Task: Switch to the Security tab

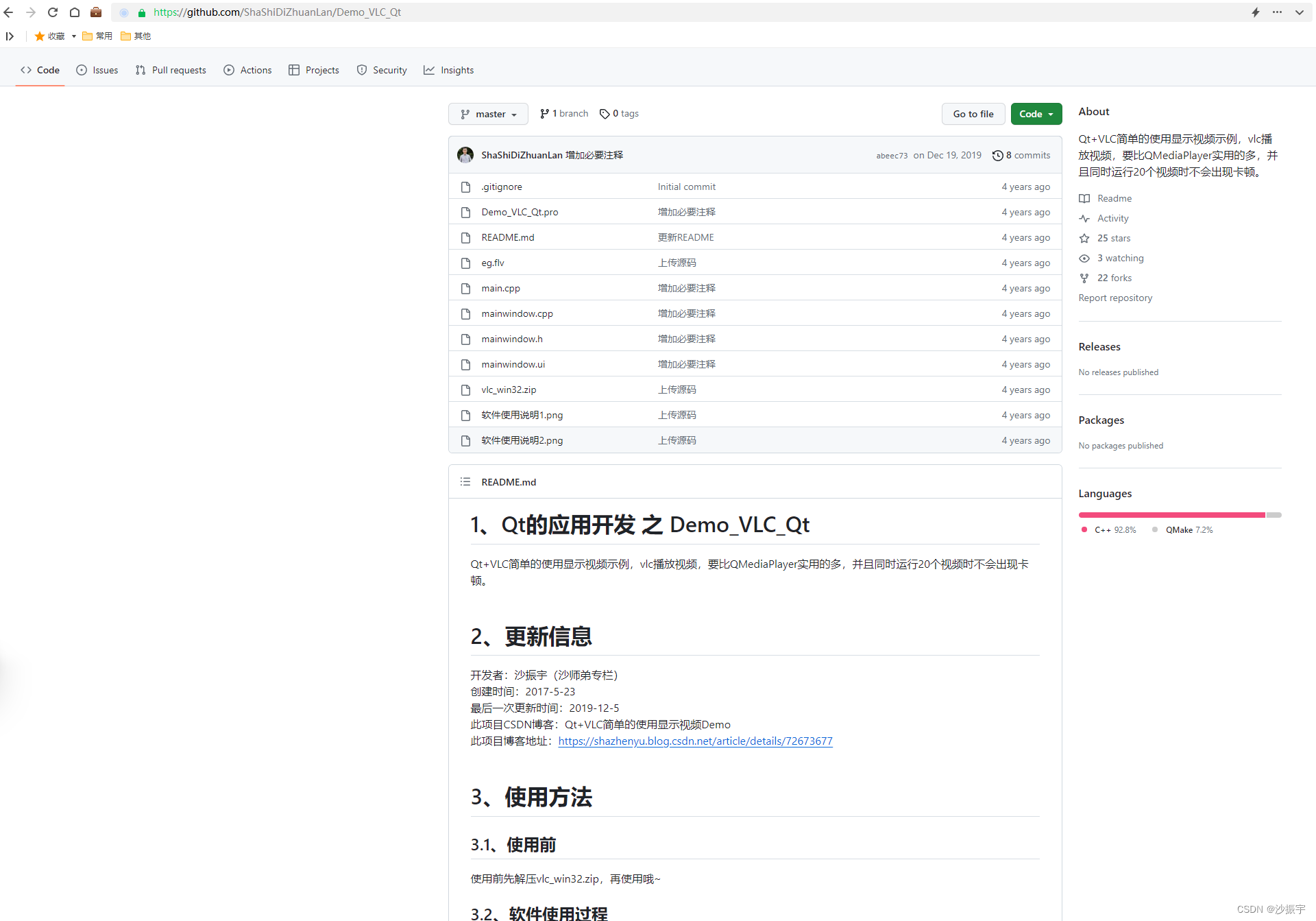Action: click(382, 69)
